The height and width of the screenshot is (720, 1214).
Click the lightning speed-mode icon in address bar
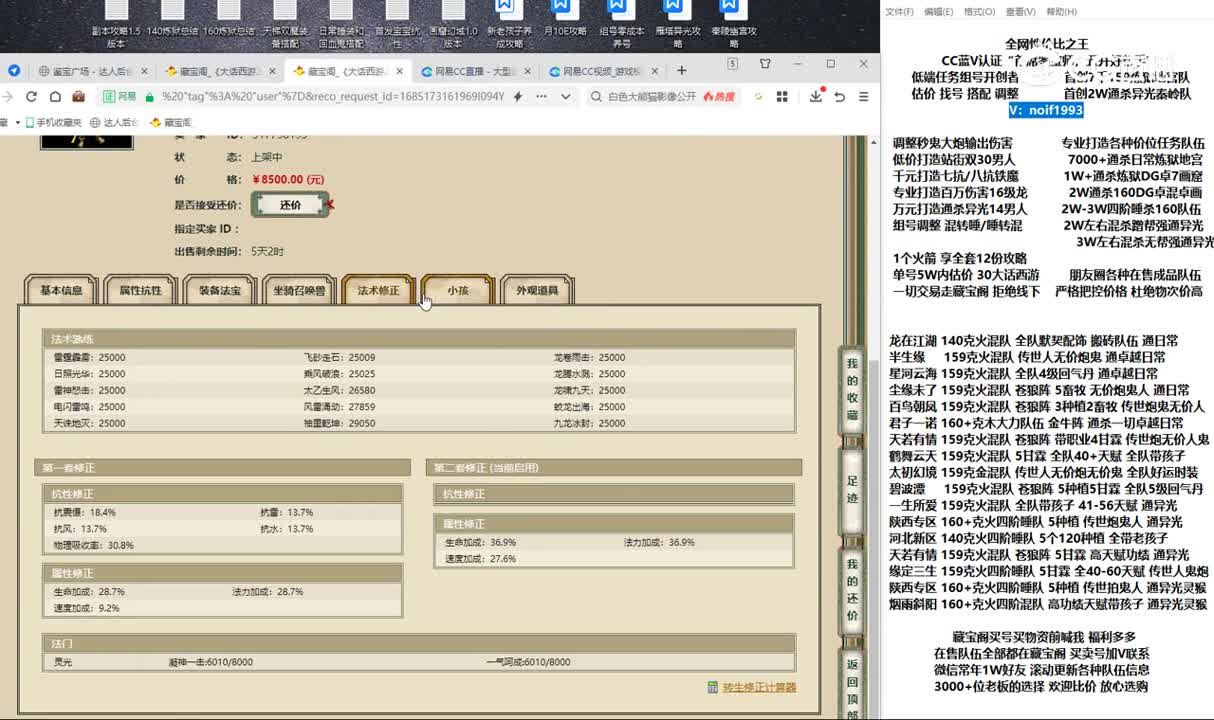[517, 97]
